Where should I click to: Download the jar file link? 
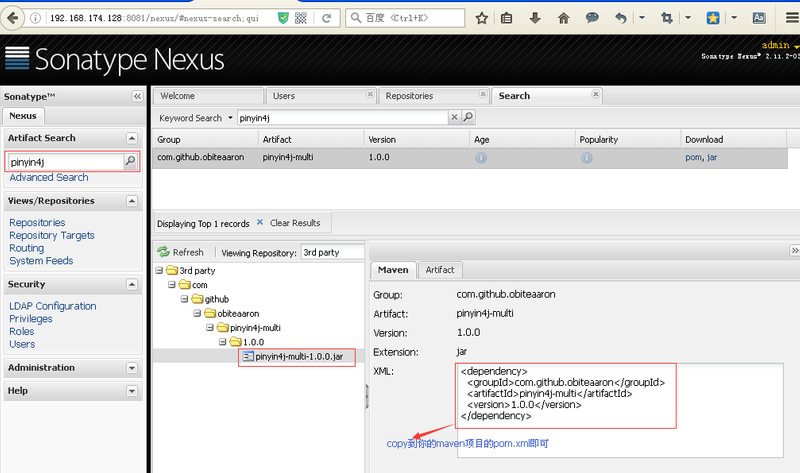click(x=712, y=158)
